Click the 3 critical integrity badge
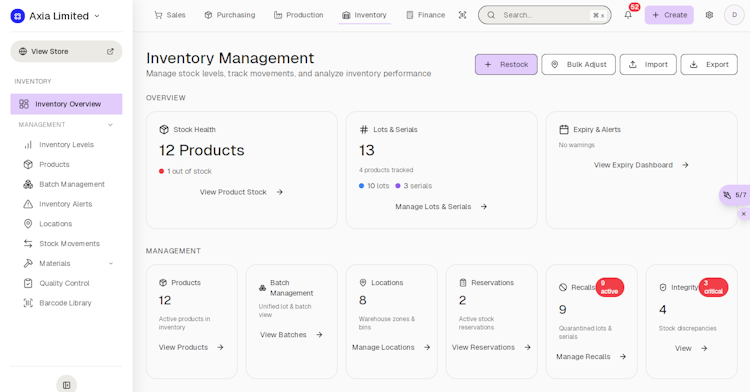Screen dimensions: 750x392 (713, 287)
